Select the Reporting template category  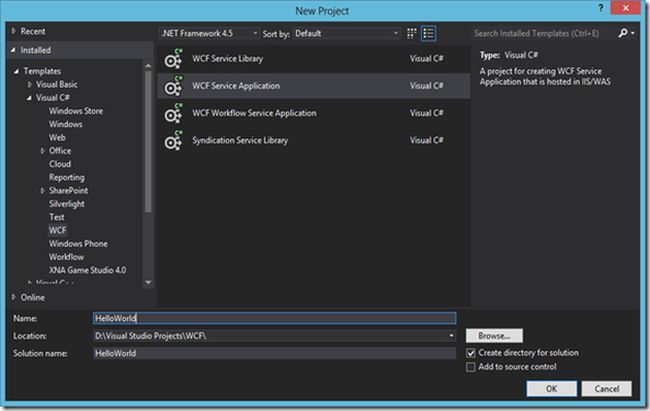pyautogui.click(x=67, y=178)
